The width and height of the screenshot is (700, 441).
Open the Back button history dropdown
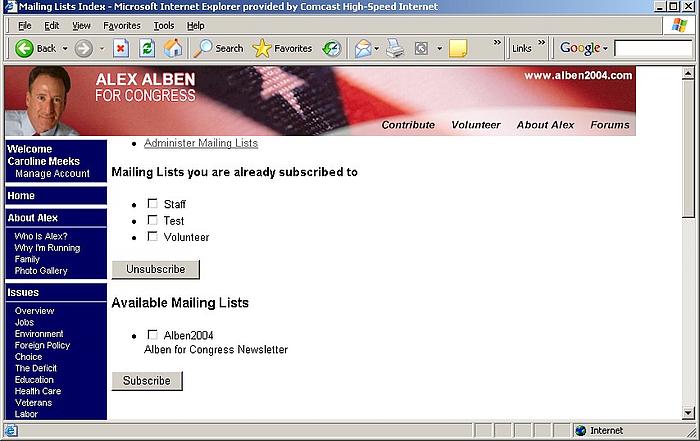pyautogui.click(x=65, y=48)
